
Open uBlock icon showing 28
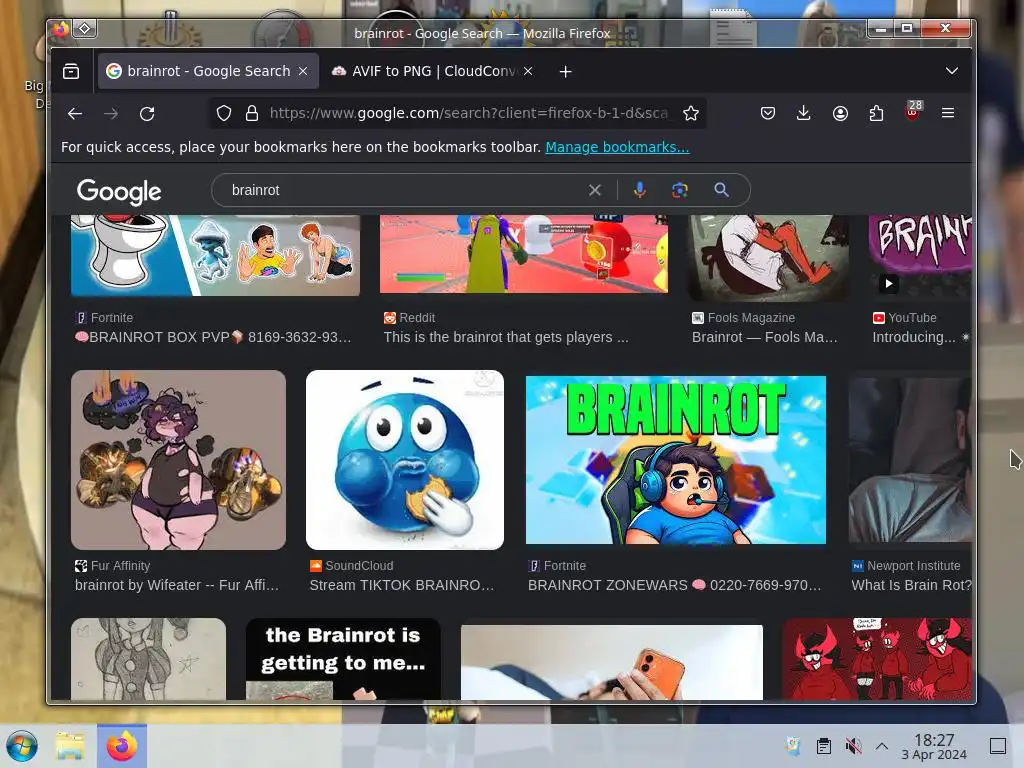coord(913,111)
